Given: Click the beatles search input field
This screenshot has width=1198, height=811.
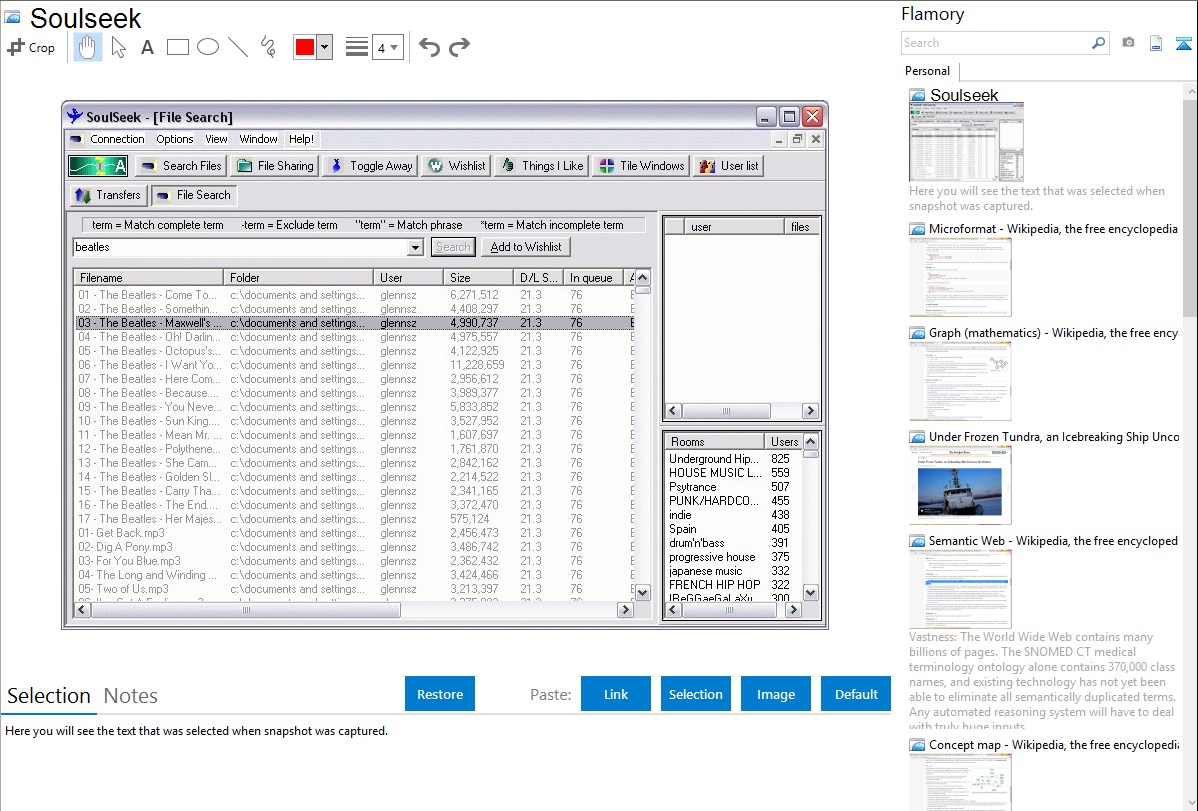Looking at the screenshot, I should click(241, 247).
